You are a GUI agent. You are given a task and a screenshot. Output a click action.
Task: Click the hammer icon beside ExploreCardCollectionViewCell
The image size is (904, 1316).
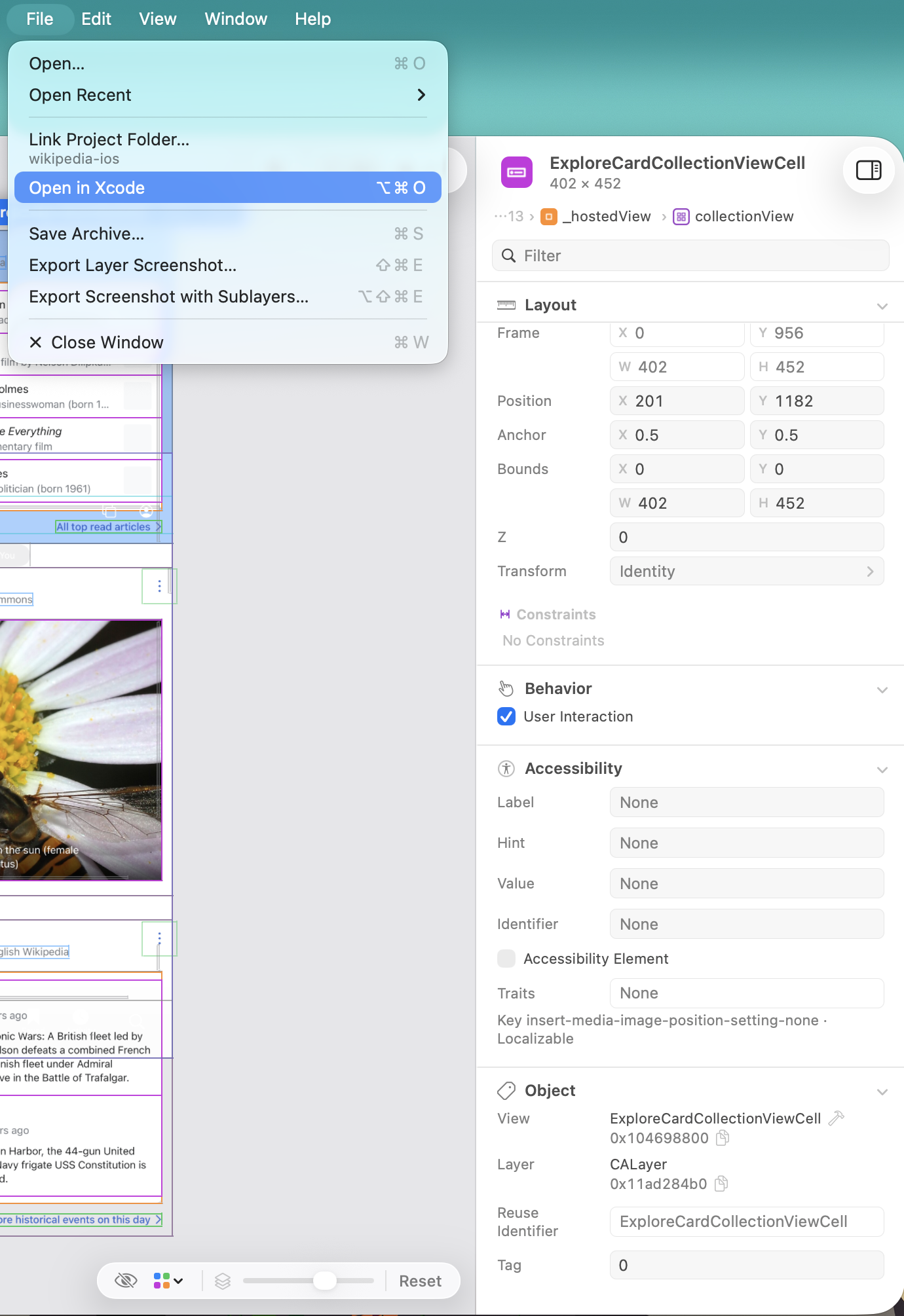tap(836, 1118)
